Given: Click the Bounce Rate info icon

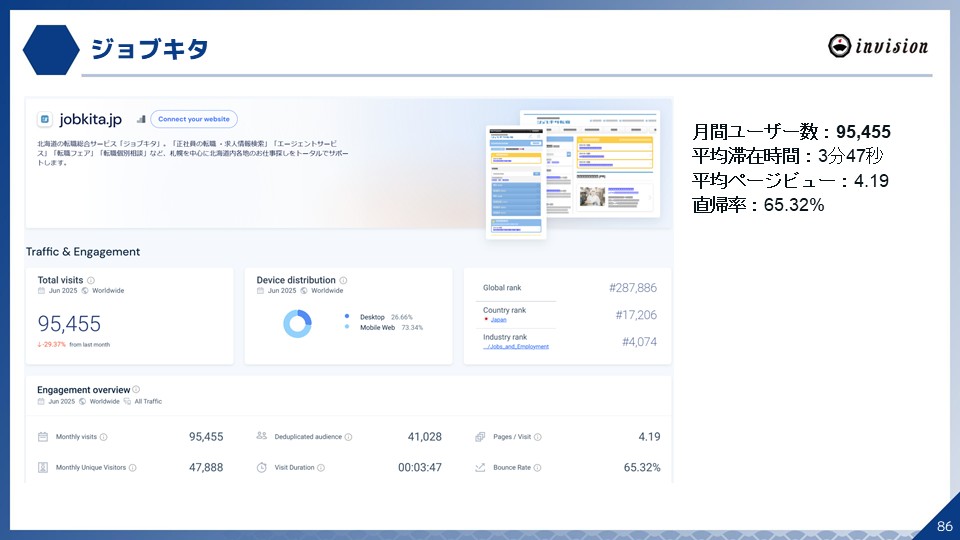Looking at the screenshot, I should click(x=537, y=468).
